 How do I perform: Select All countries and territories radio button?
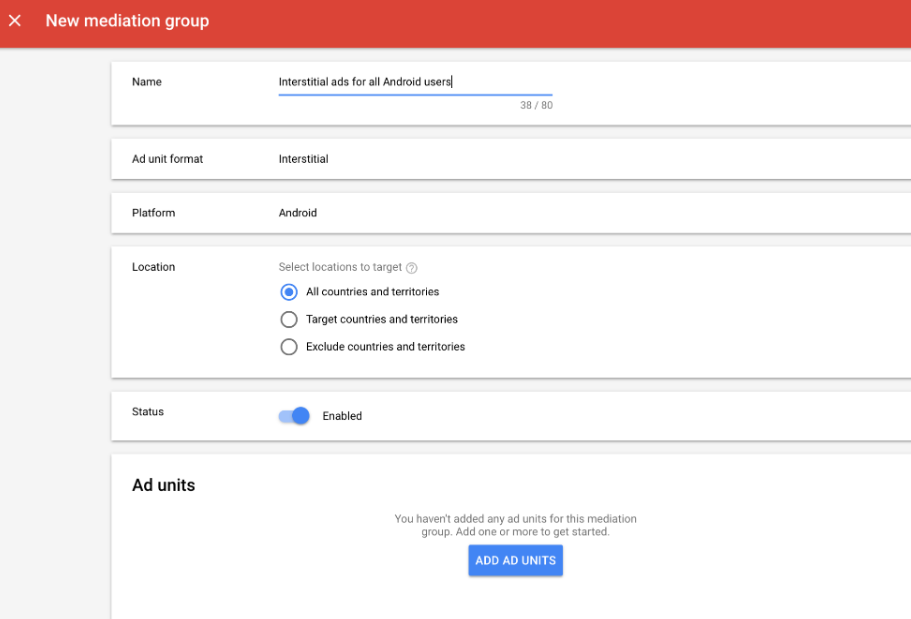click(289, 292)
